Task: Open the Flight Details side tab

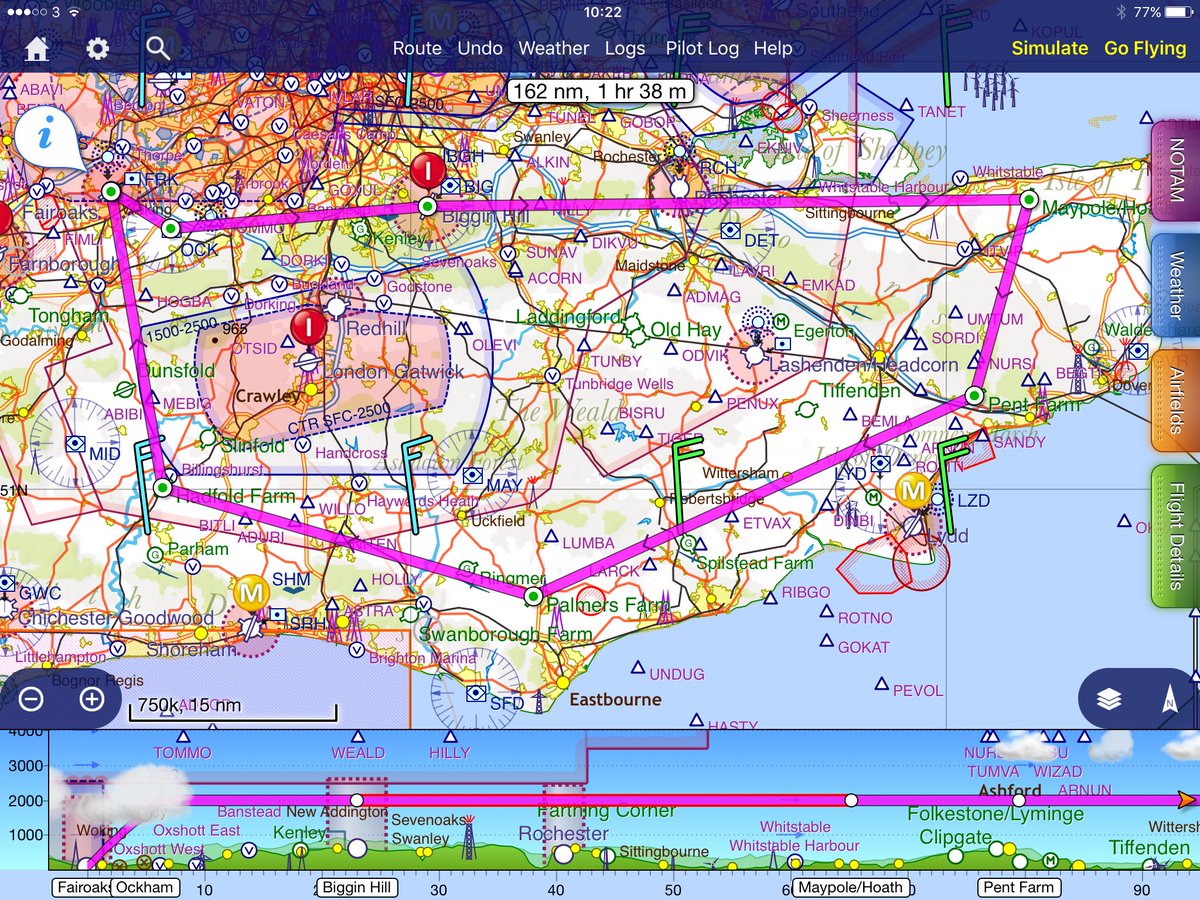Action: pos(1175,536)
